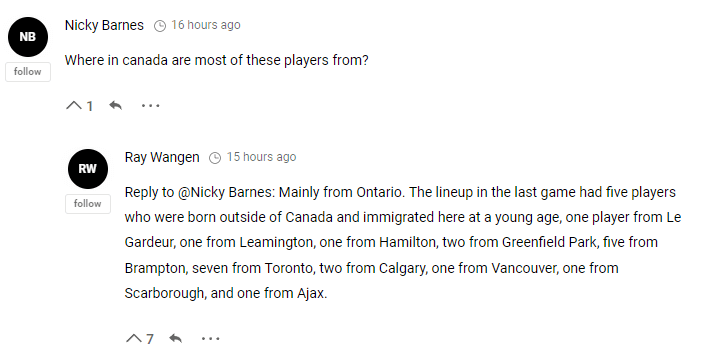
Task: Reply to Ray Wangen's comment
Action: (x=175, y=338)
